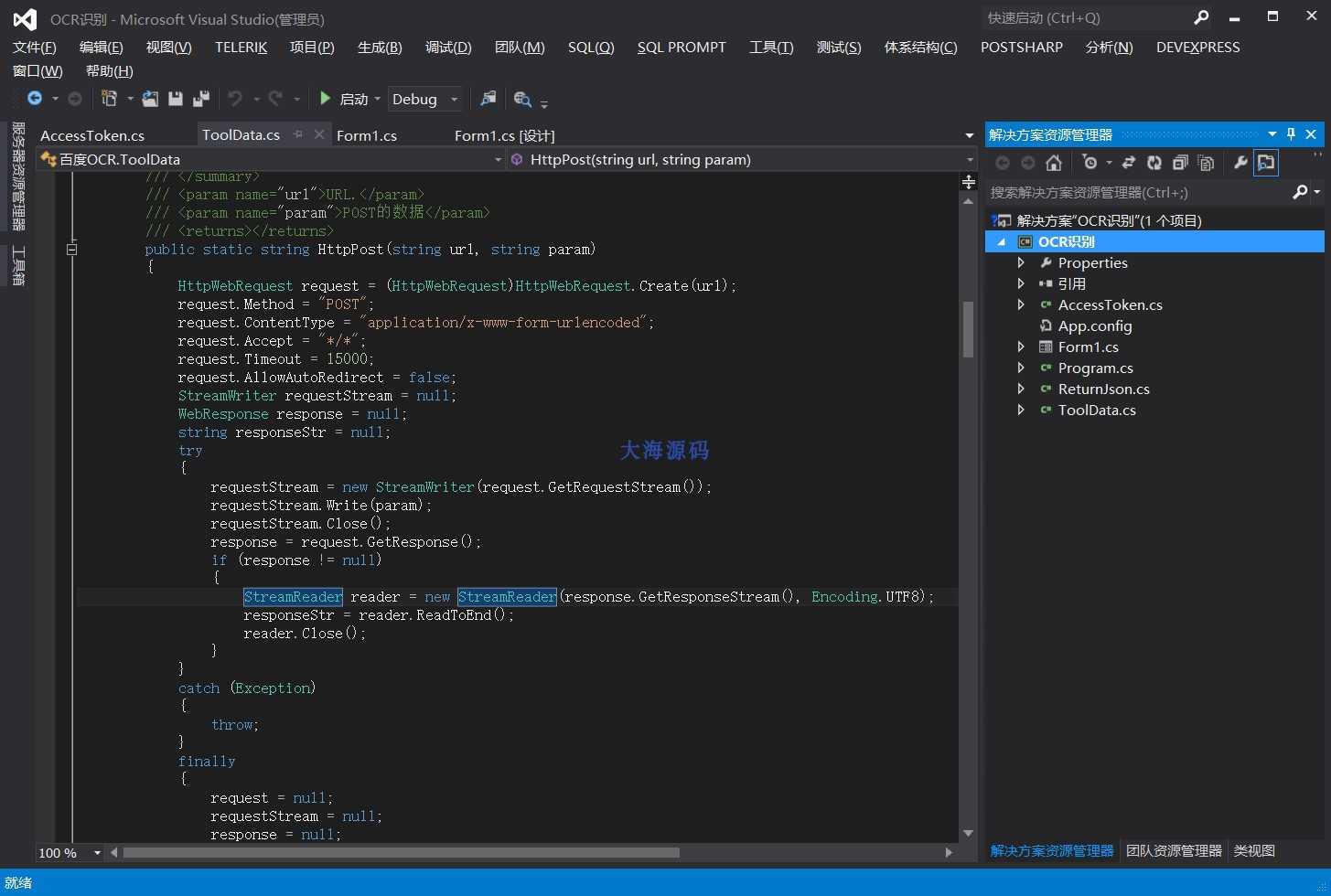This screenshot has height=896, width=1331.
Task: Open the 启动 start button dropdown arrow
Action: [377, 99]
